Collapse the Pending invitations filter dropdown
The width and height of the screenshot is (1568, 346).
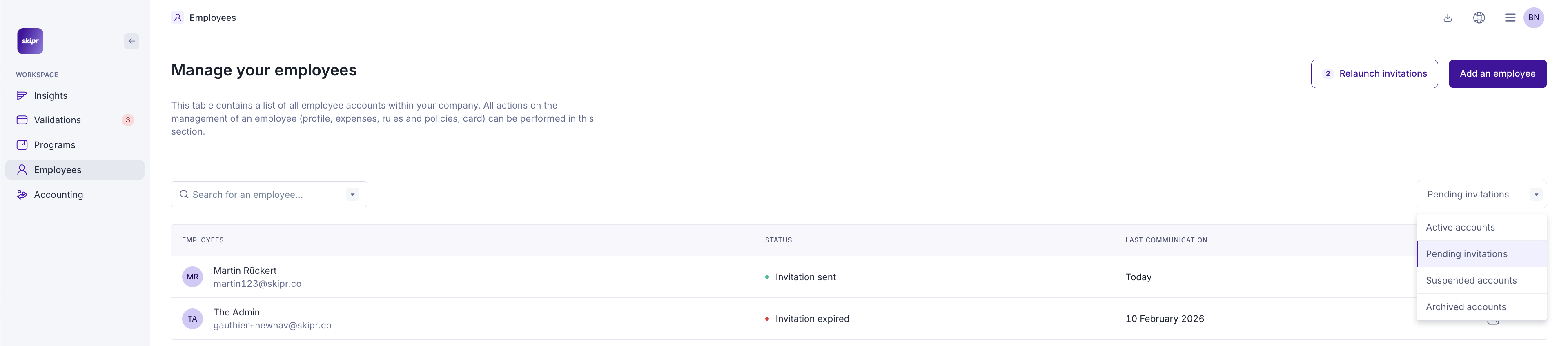point(1536,195)
